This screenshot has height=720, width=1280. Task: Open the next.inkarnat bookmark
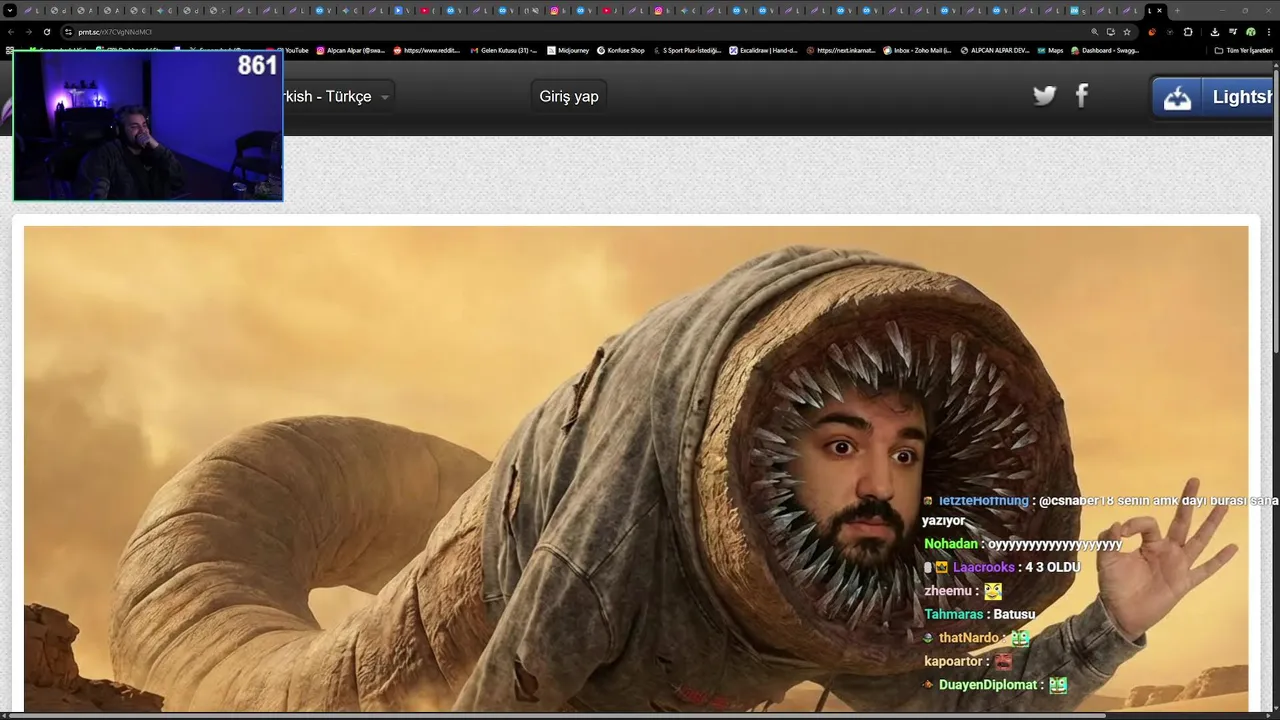tap(841, 50)
